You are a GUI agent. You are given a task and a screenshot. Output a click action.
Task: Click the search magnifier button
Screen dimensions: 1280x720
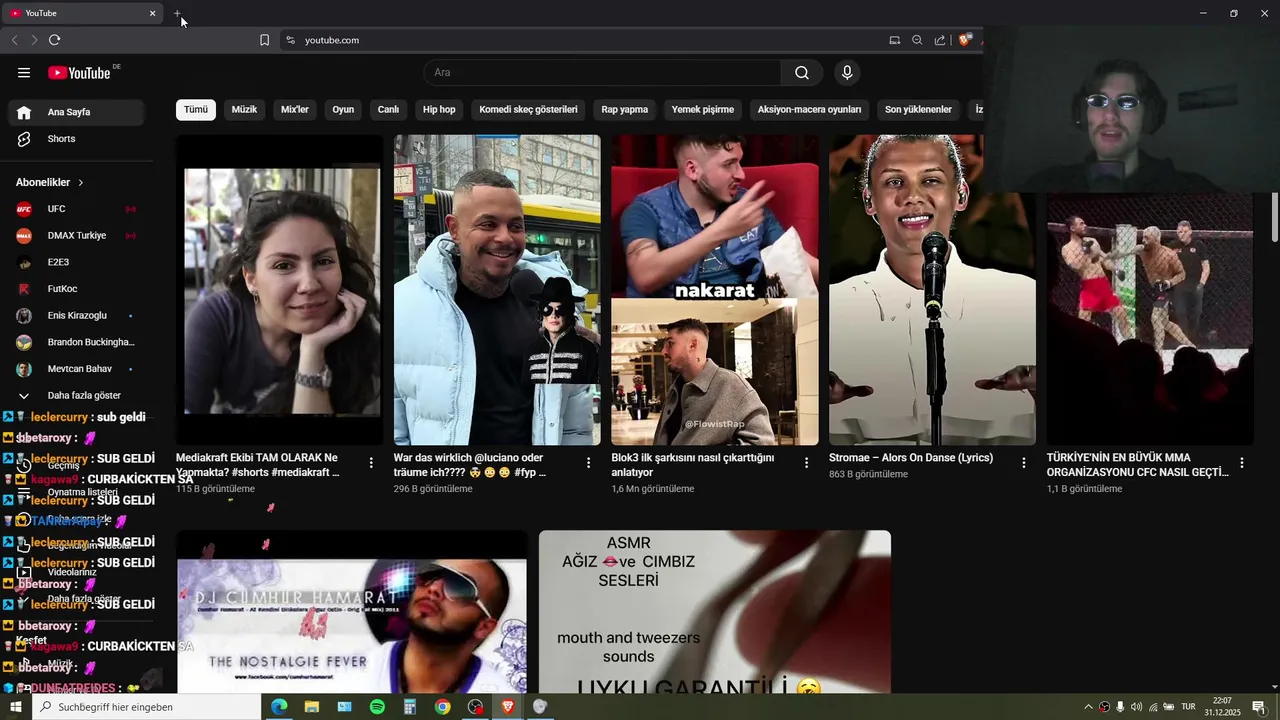click(x=802, y=72)
